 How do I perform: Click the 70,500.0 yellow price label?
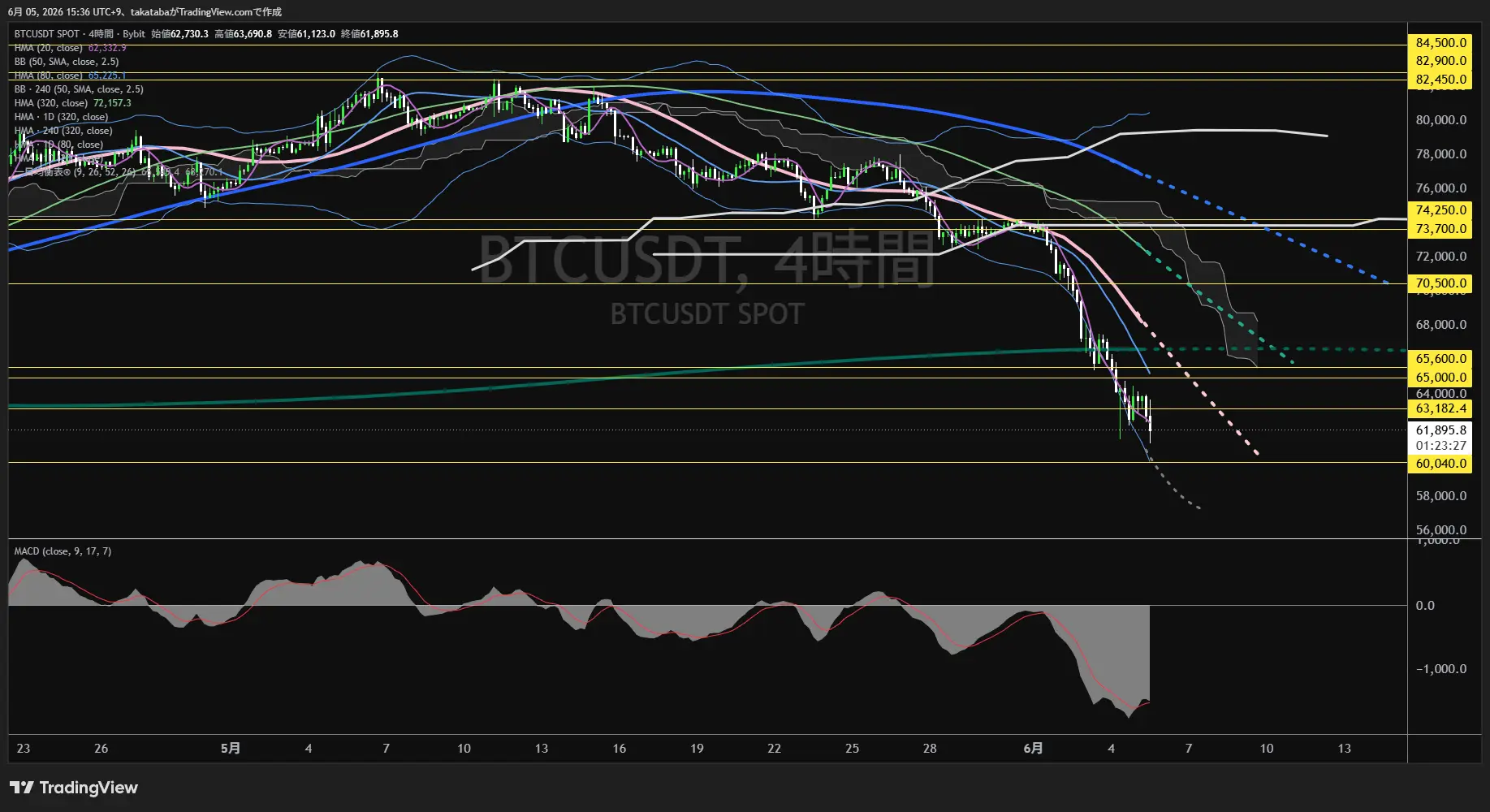[x=1441, y=283]
